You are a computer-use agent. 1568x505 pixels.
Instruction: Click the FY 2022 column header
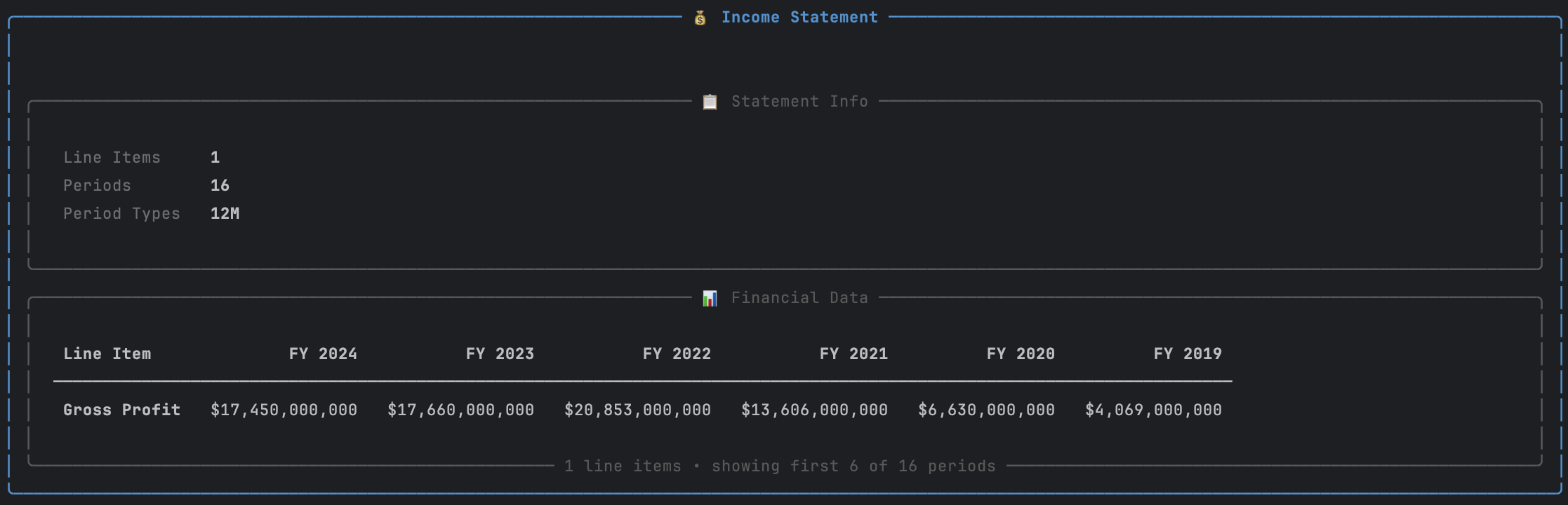pyautogui.click(x=677, y=354)
